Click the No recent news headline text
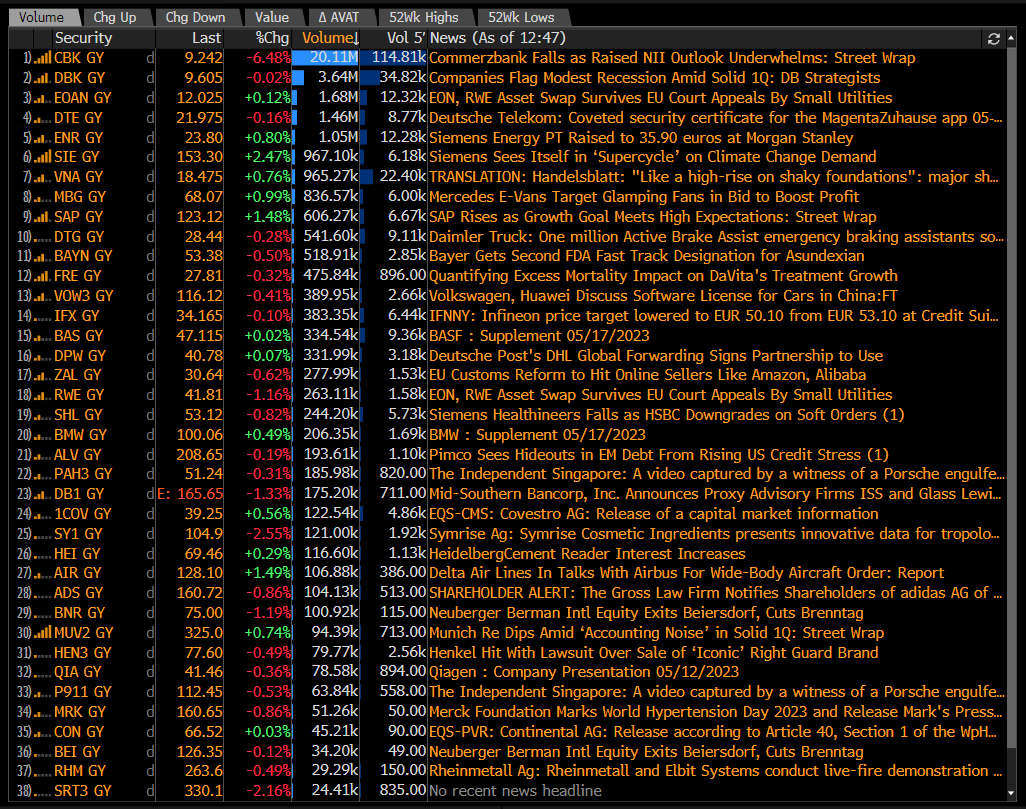 point(515,791)
